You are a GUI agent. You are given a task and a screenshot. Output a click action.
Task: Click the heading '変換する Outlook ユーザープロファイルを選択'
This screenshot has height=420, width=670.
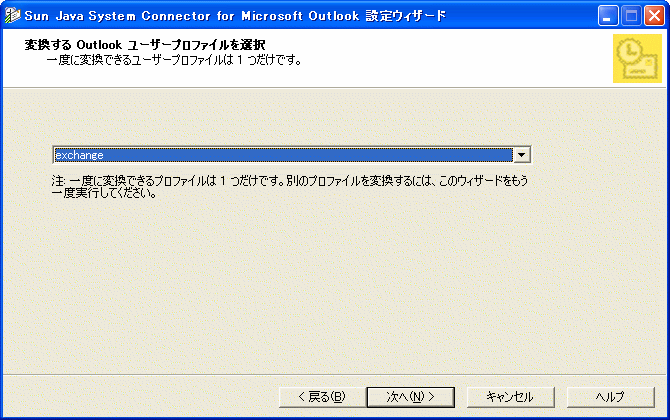point(145,45)
